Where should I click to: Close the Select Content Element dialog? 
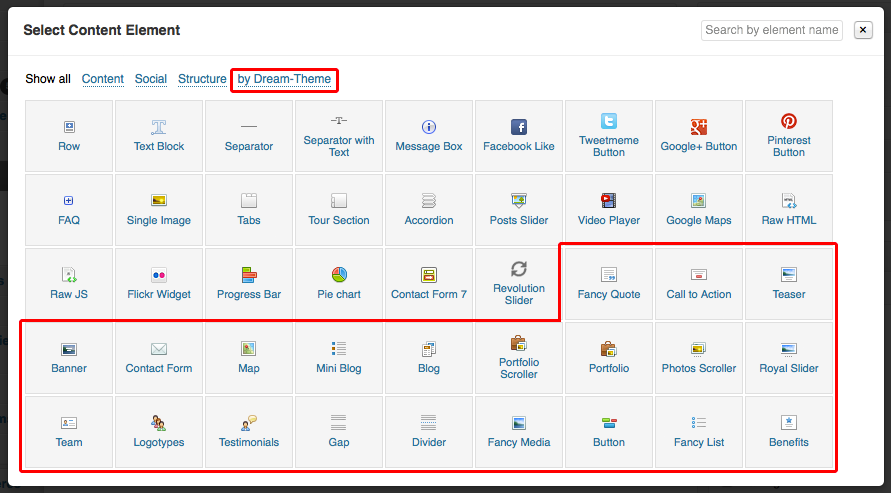tap(863, 30)
